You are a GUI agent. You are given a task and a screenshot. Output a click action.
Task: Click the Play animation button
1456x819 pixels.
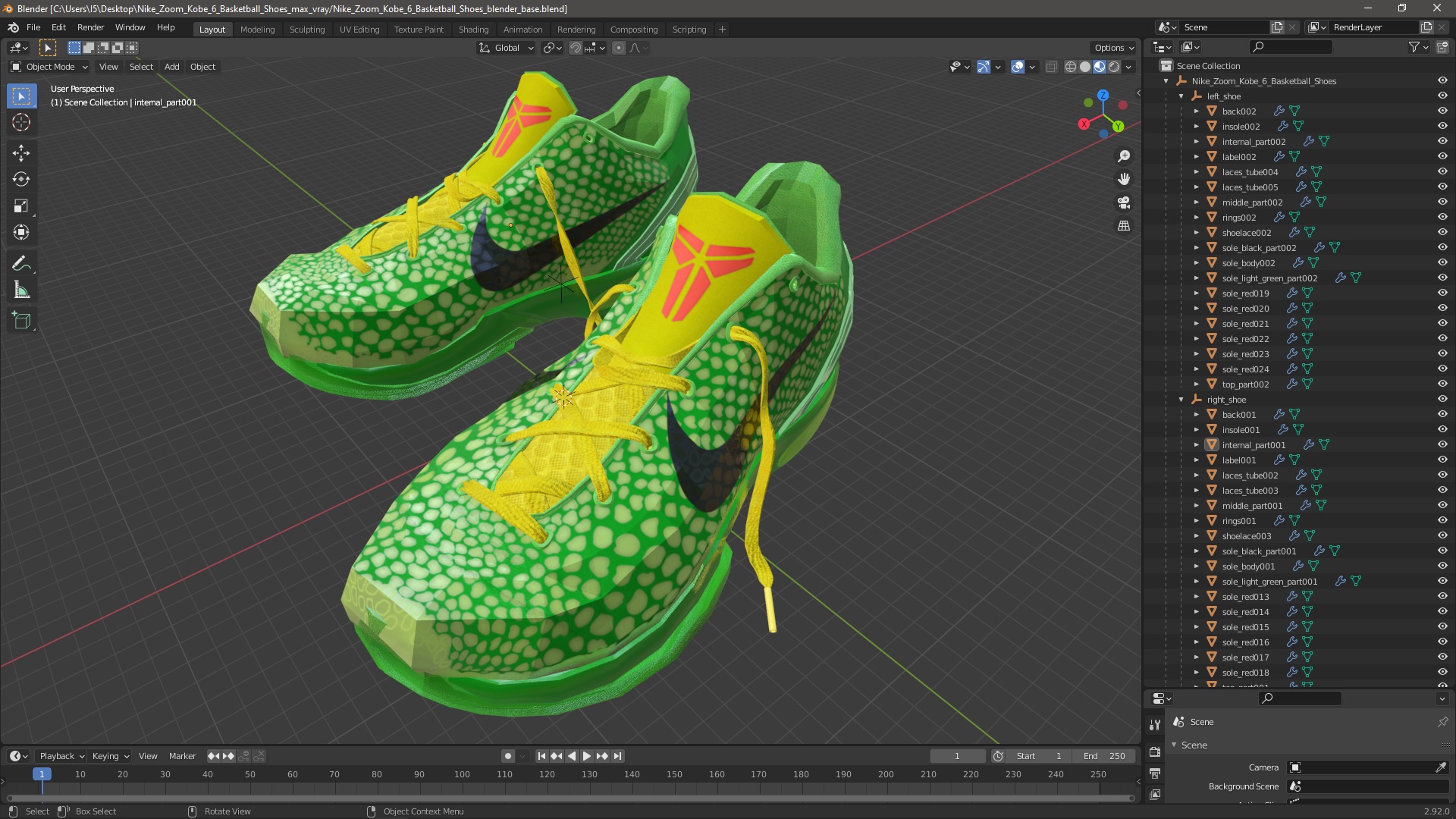point(587,756)
